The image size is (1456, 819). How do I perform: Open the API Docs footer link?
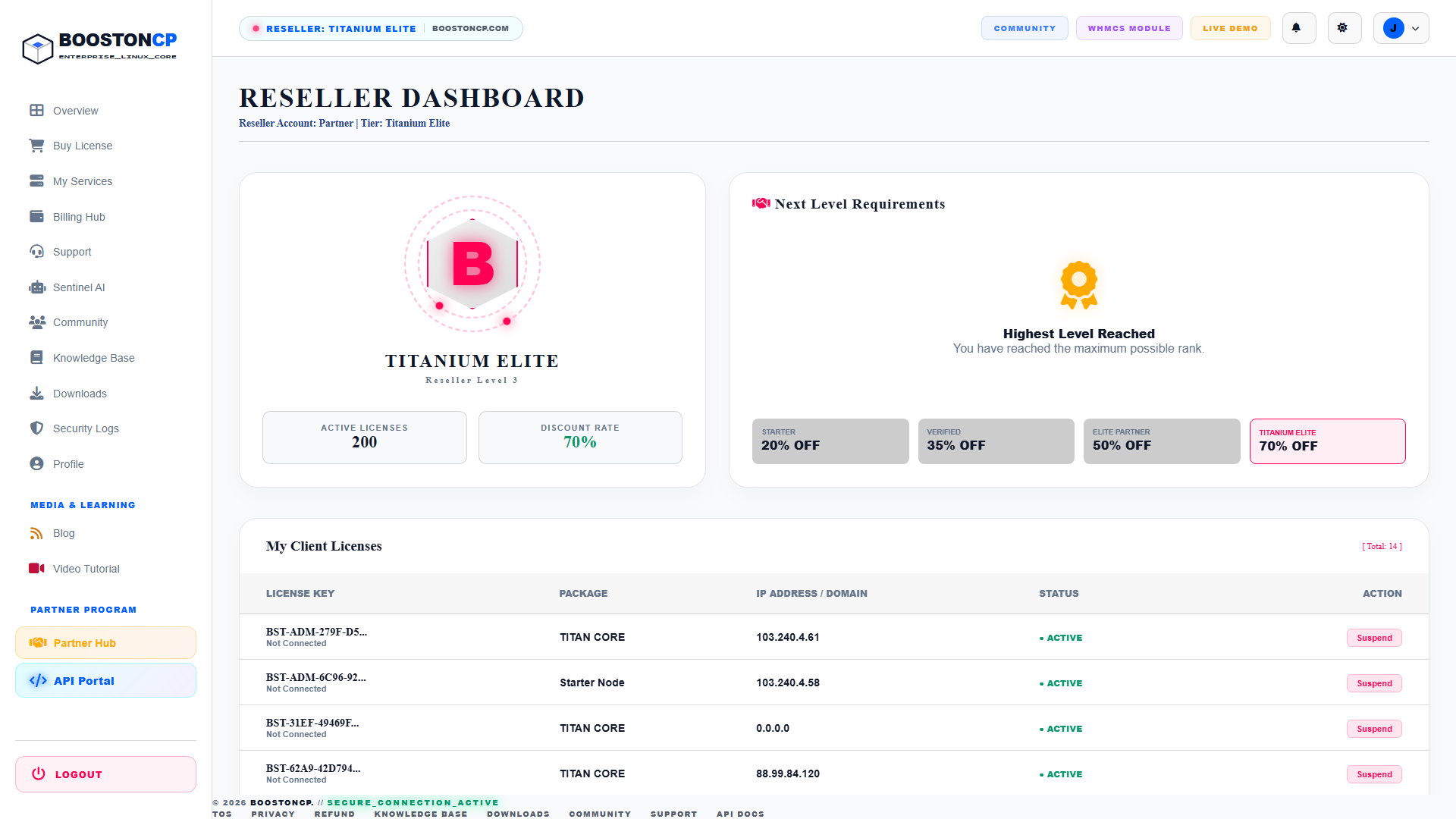740,814
